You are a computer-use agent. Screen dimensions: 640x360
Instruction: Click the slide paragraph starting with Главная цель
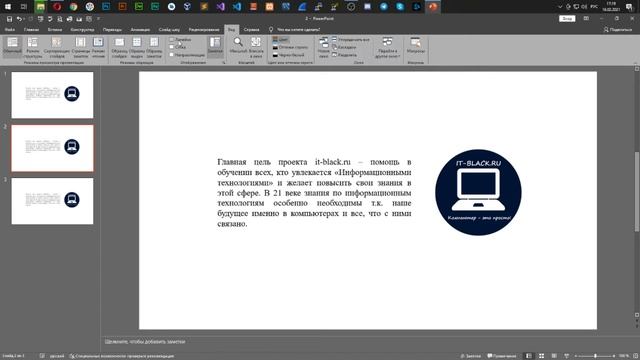pyautogui.click(x=314, y=193)
